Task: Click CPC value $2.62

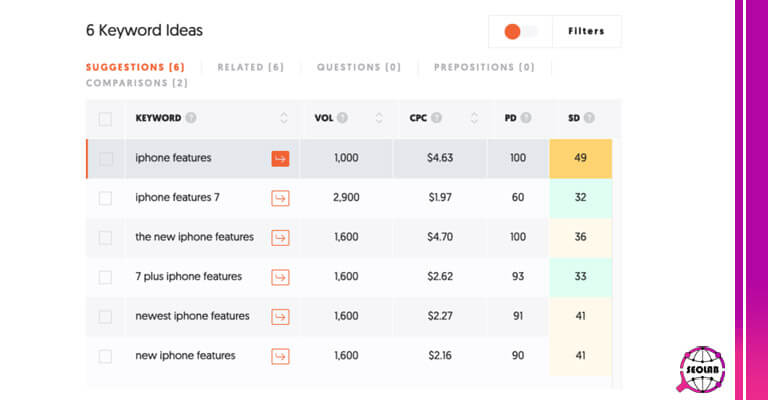Action: click(x=440, y=277)
